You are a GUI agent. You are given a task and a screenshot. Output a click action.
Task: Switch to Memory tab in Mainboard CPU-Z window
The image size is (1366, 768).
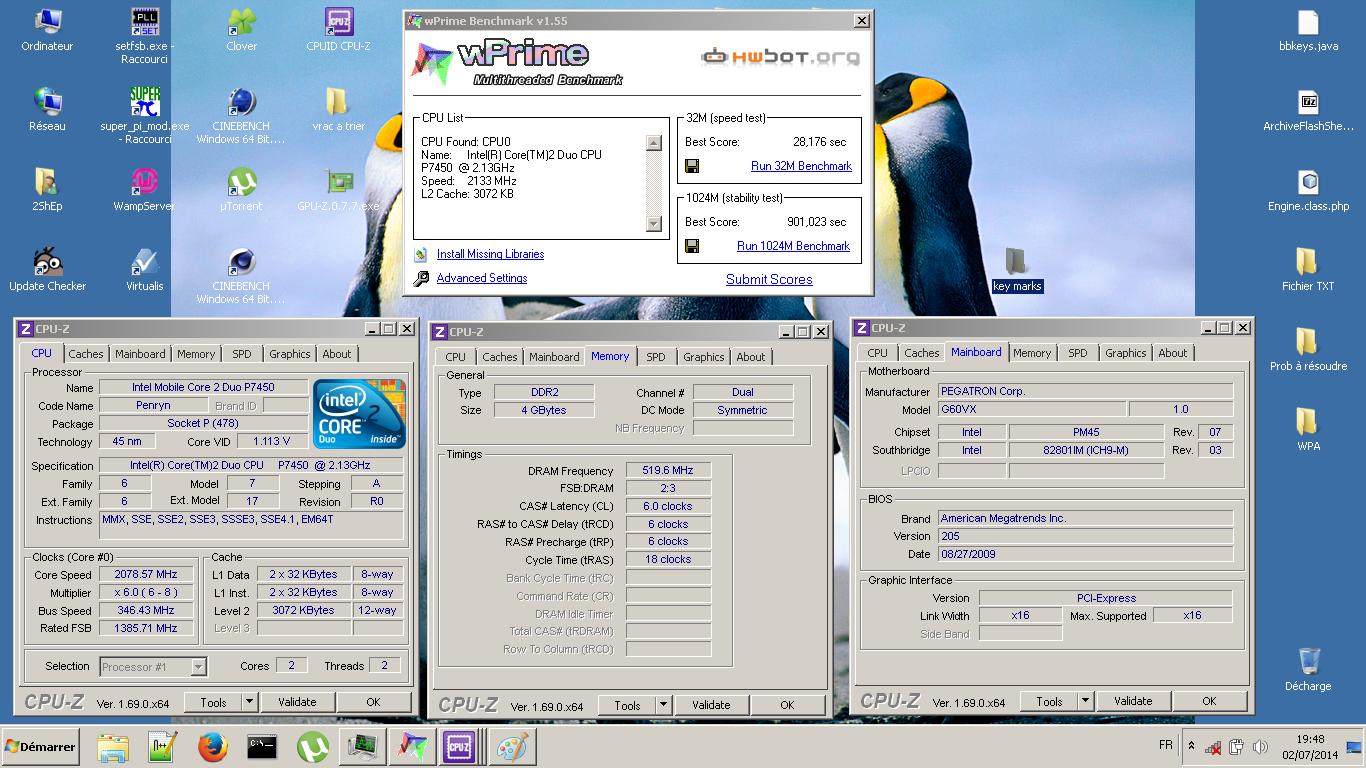click(x=1032, y=353)
